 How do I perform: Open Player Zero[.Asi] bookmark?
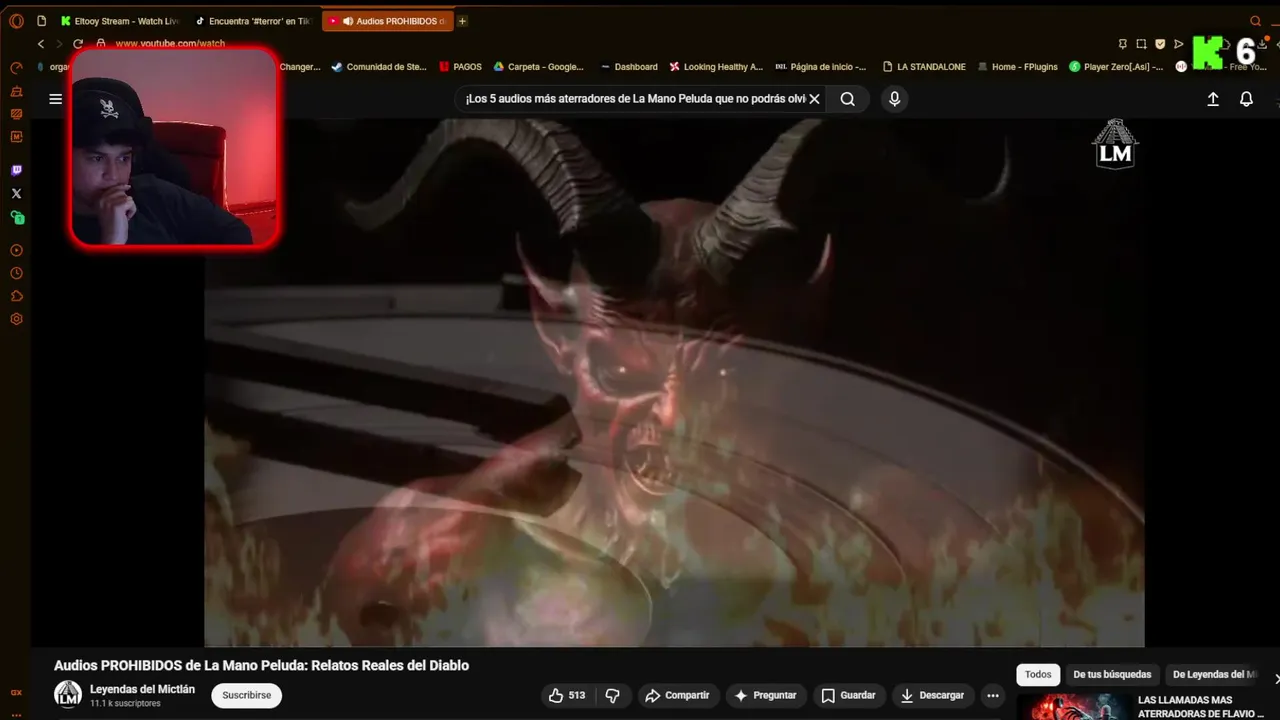pos(1116,67)
